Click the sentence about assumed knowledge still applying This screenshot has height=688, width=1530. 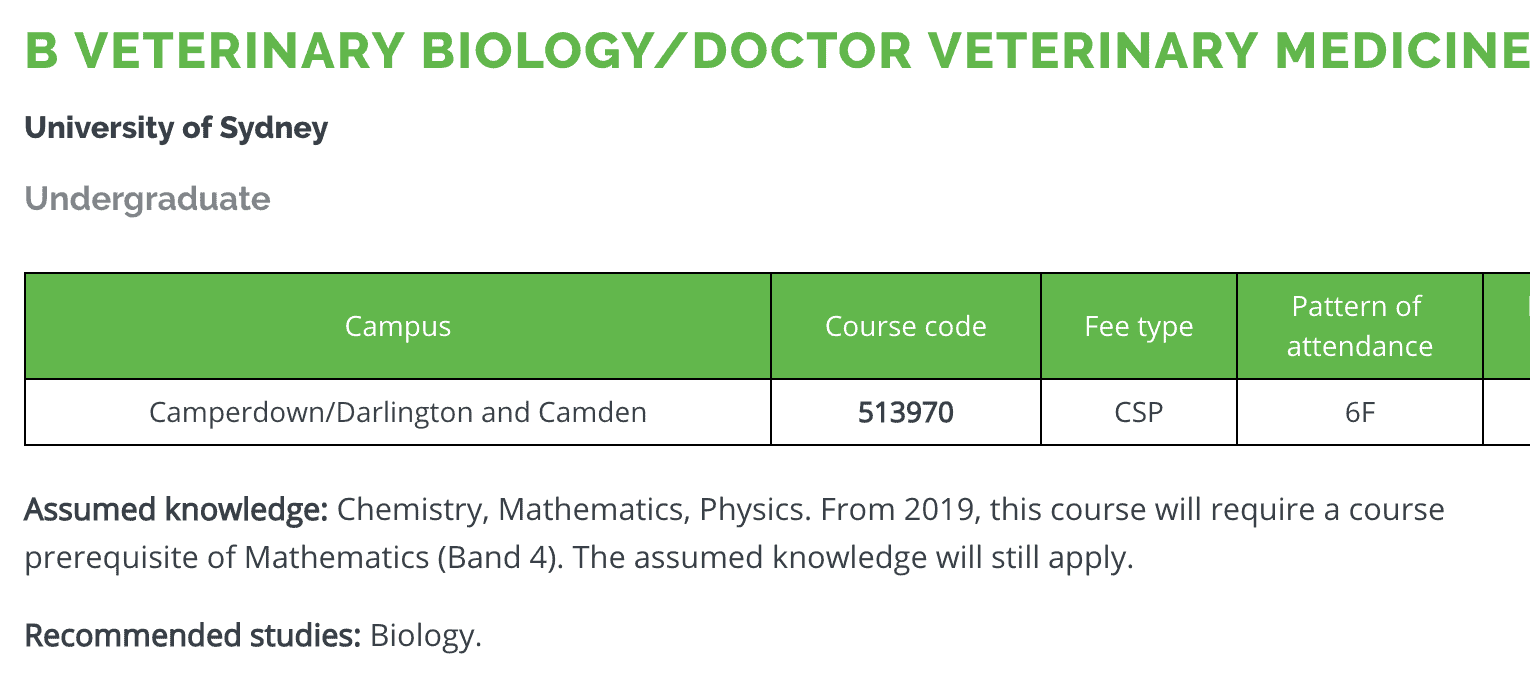854,557
